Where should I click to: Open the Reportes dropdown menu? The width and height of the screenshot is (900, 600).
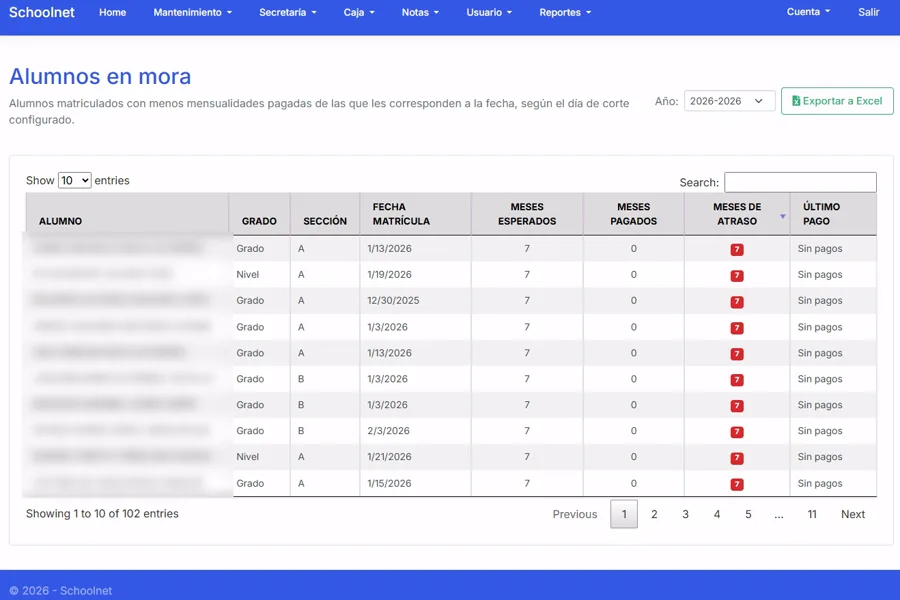click(565, 12)
